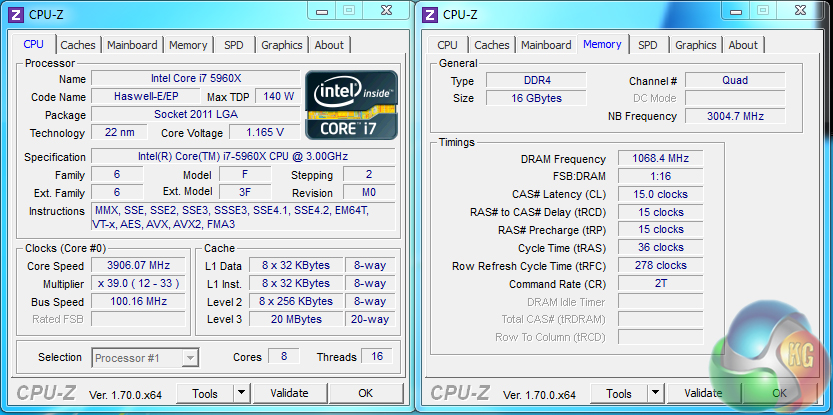This screenshot has height=415, width=833.
Task: Click the Code Name value Haswell-E/EP
Action: 146,96
